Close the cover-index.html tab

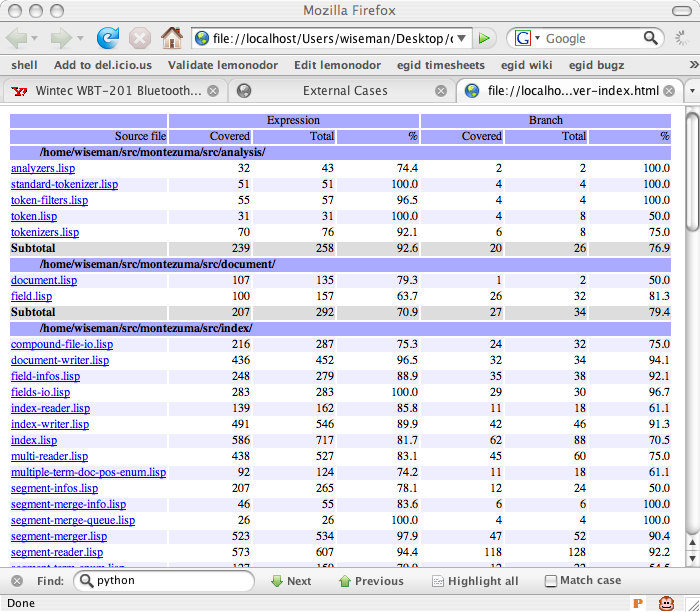coord(669,91)
